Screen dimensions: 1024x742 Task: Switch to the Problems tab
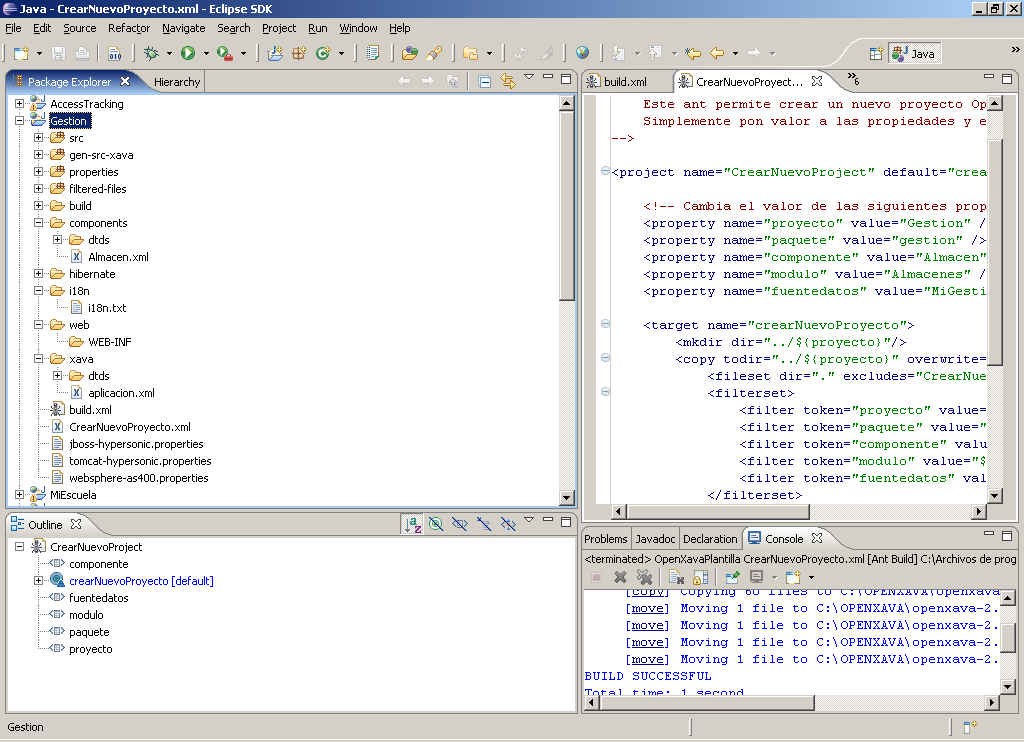click(x=606, y=539)
